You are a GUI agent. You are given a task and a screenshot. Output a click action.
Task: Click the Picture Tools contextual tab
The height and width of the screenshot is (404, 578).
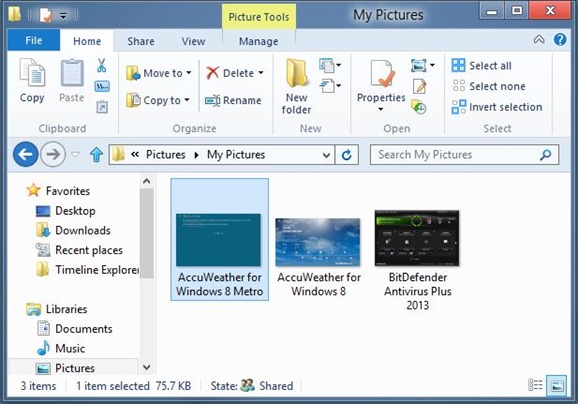coord(259,17)
